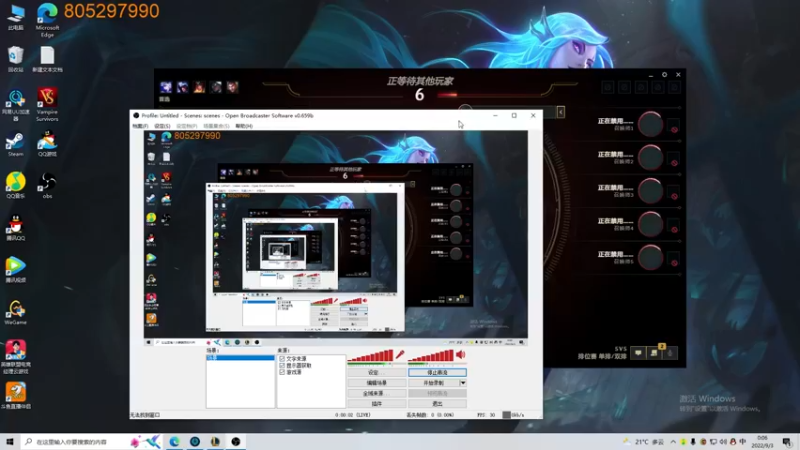Switch to the OBS taskbar icon

coord(236,441)
